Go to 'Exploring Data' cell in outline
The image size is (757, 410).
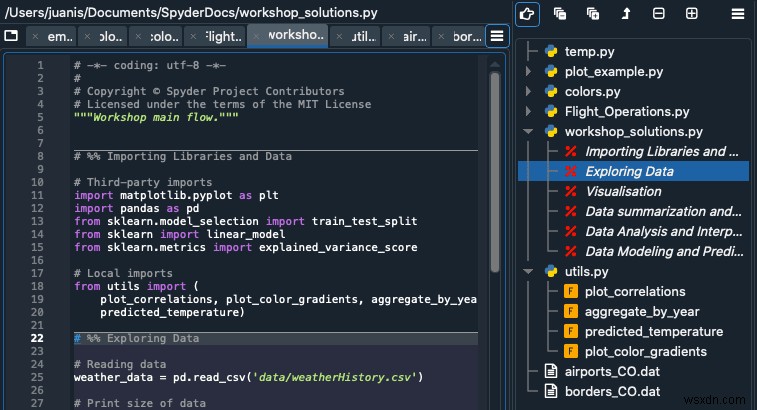click(x=633, y=171)
